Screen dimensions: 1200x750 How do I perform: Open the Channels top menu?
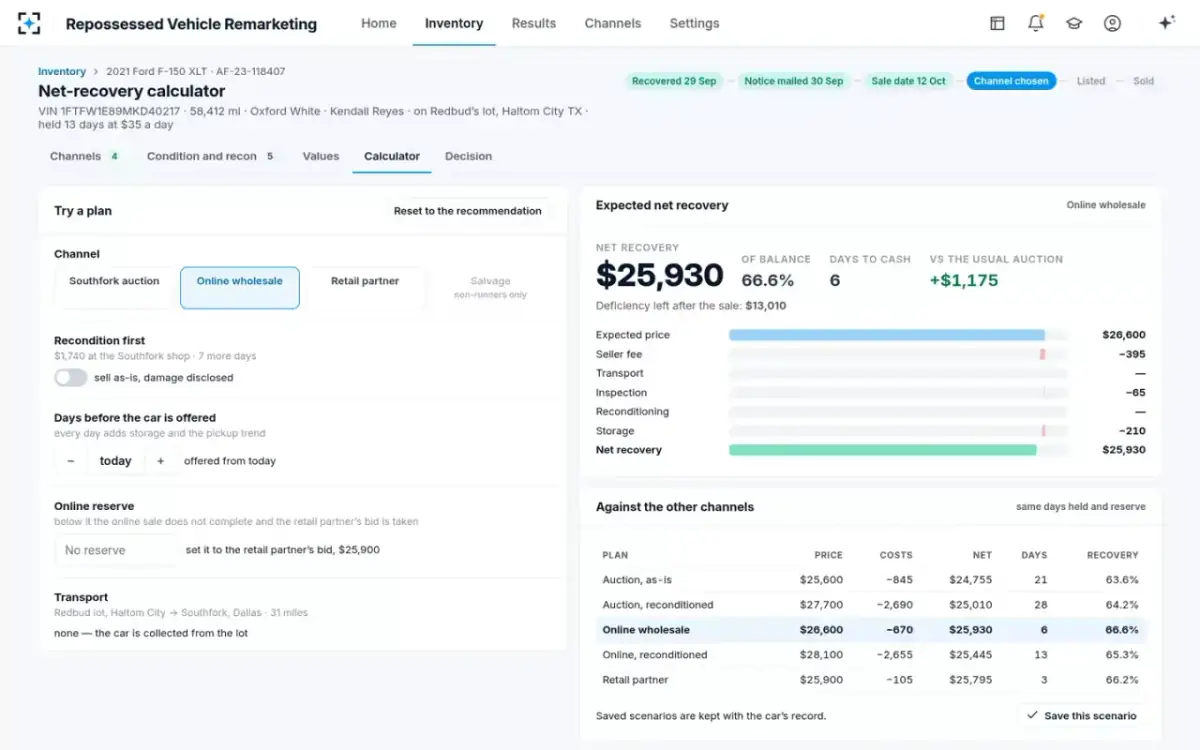(x=613, y=23)
